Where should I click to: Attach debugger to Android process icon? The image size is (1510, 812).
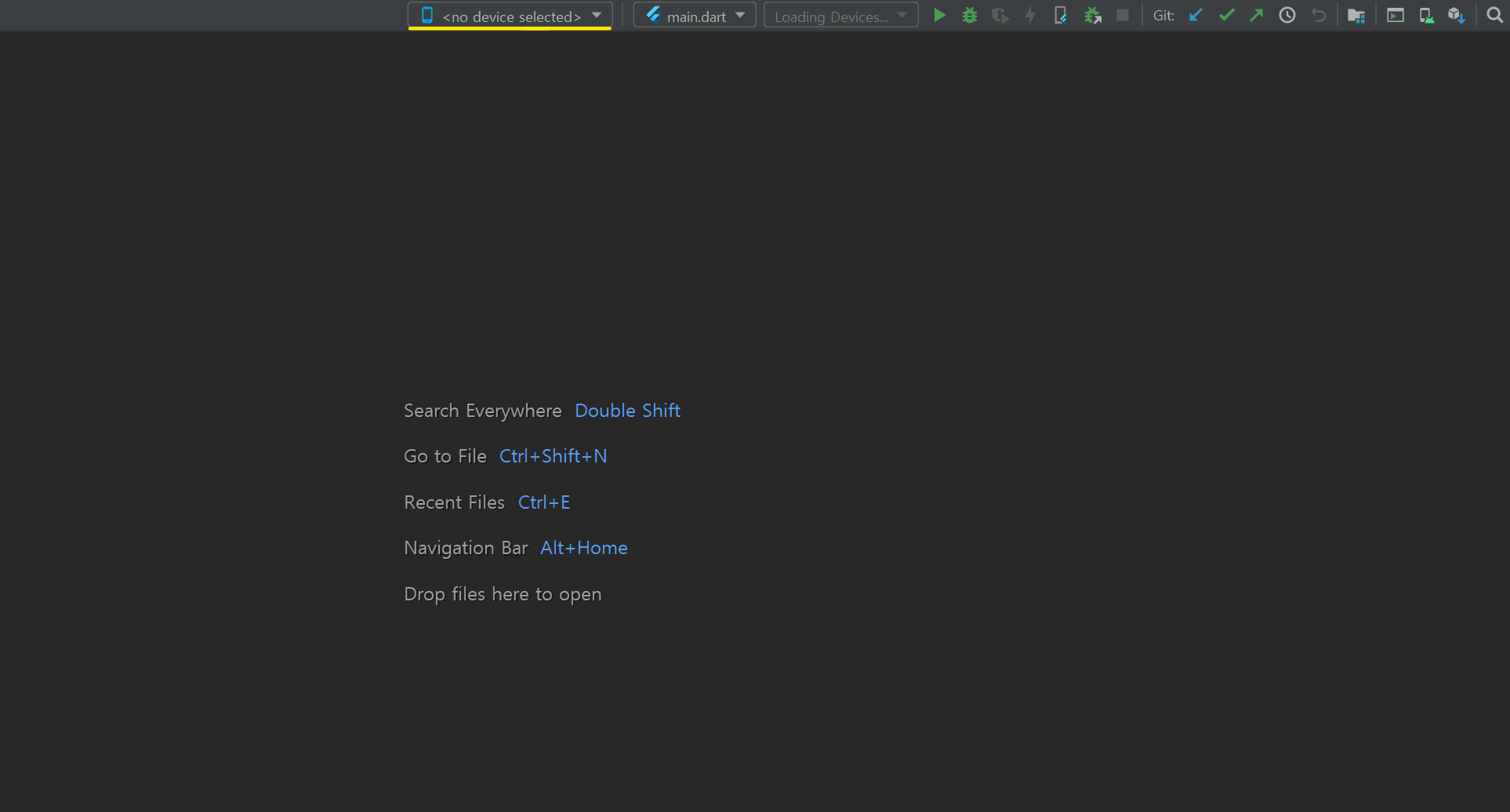tap(1092, 15)
